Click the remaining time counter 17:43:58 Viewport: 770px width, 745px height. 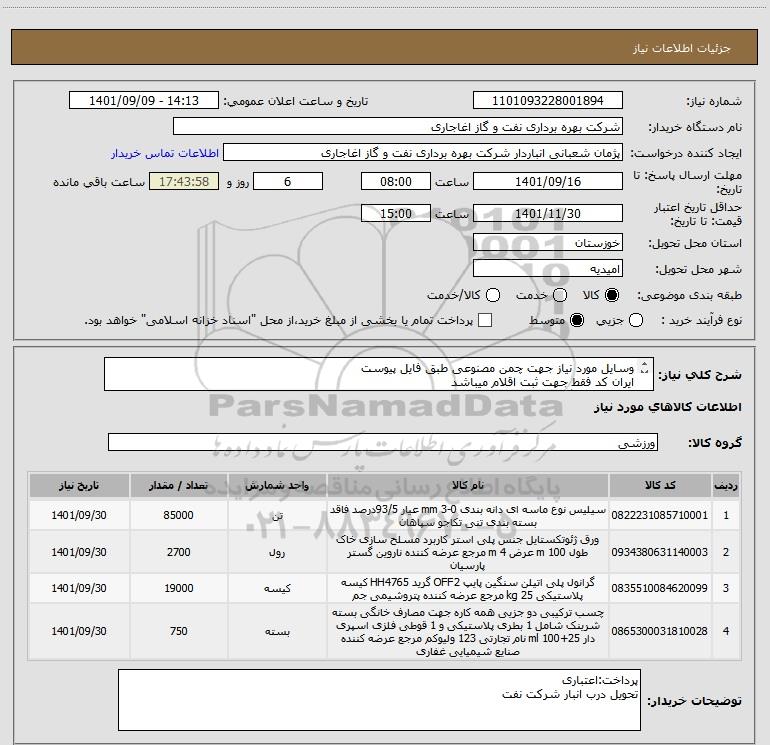[184, 181]
